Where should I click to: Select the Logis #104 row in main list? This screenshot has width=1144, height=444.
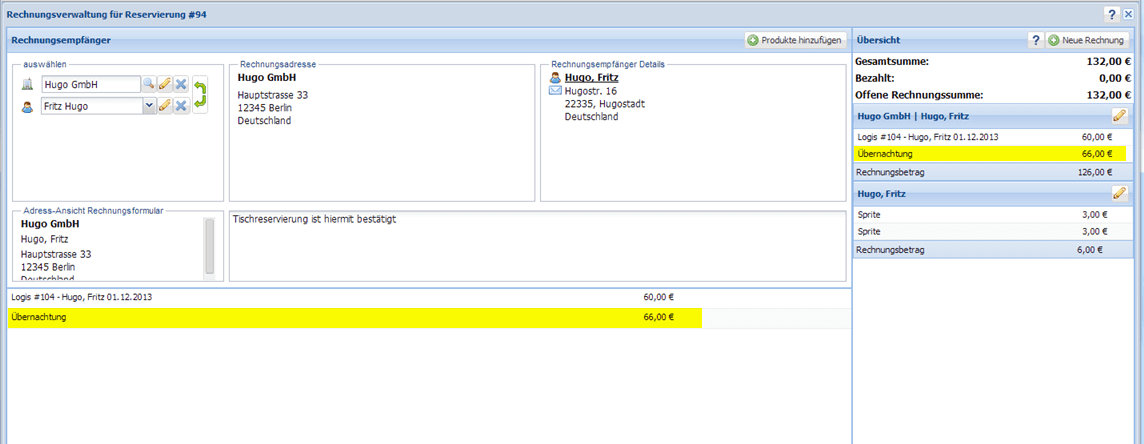click(354, 297)
